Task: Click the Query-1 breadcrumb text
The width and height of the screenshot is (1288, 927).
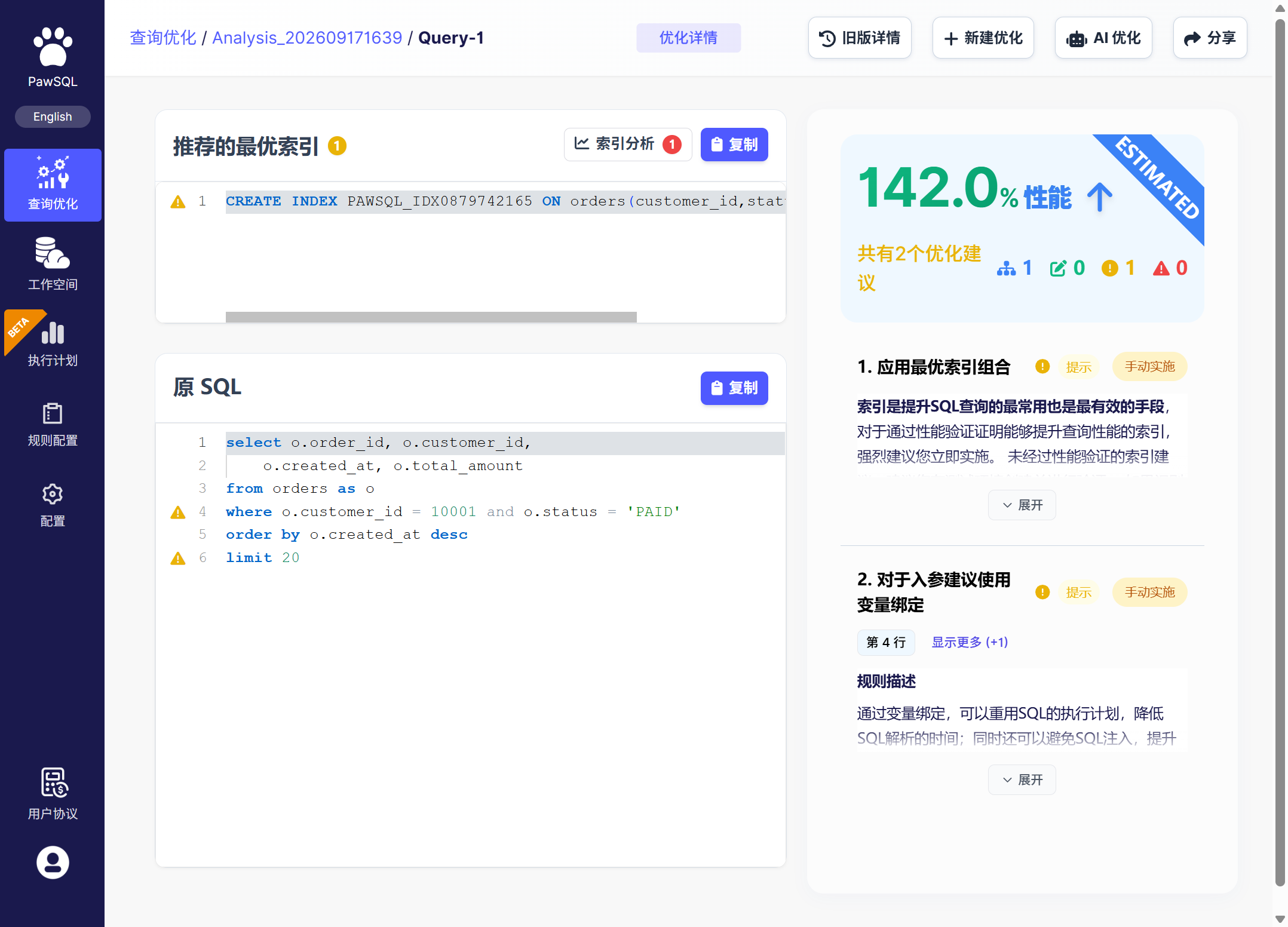Action: (x=451, y=38)
